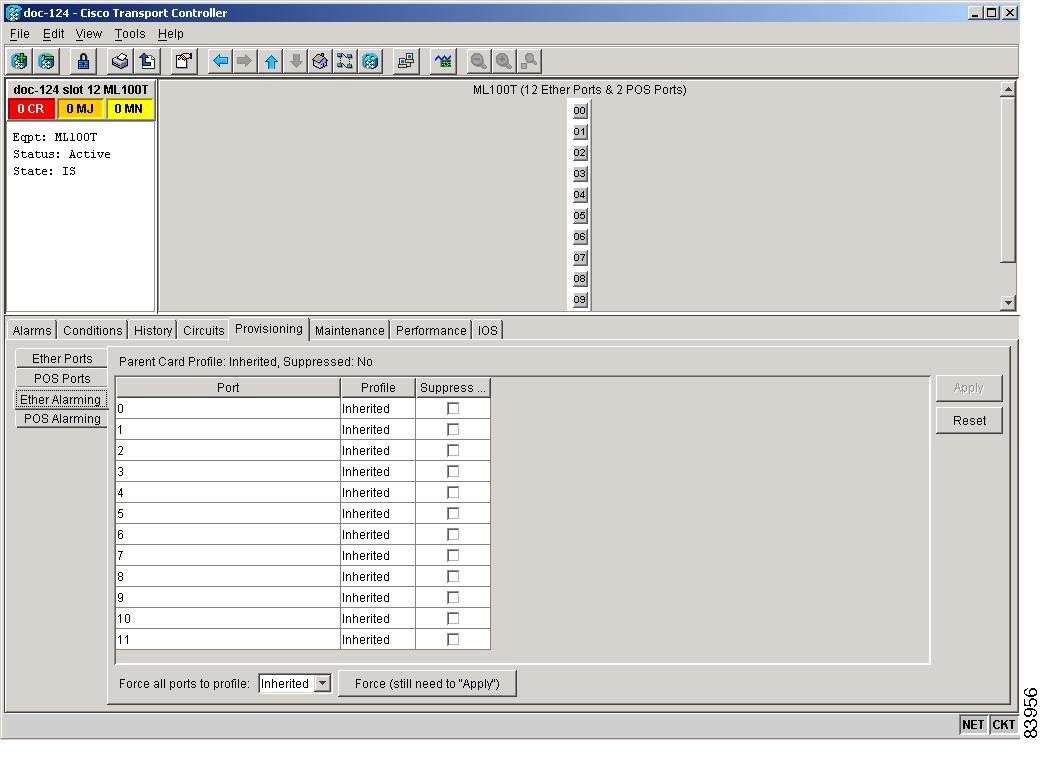
Task: Enable Suppress checkbox for port 5
Action: click(x=453, y=513)
